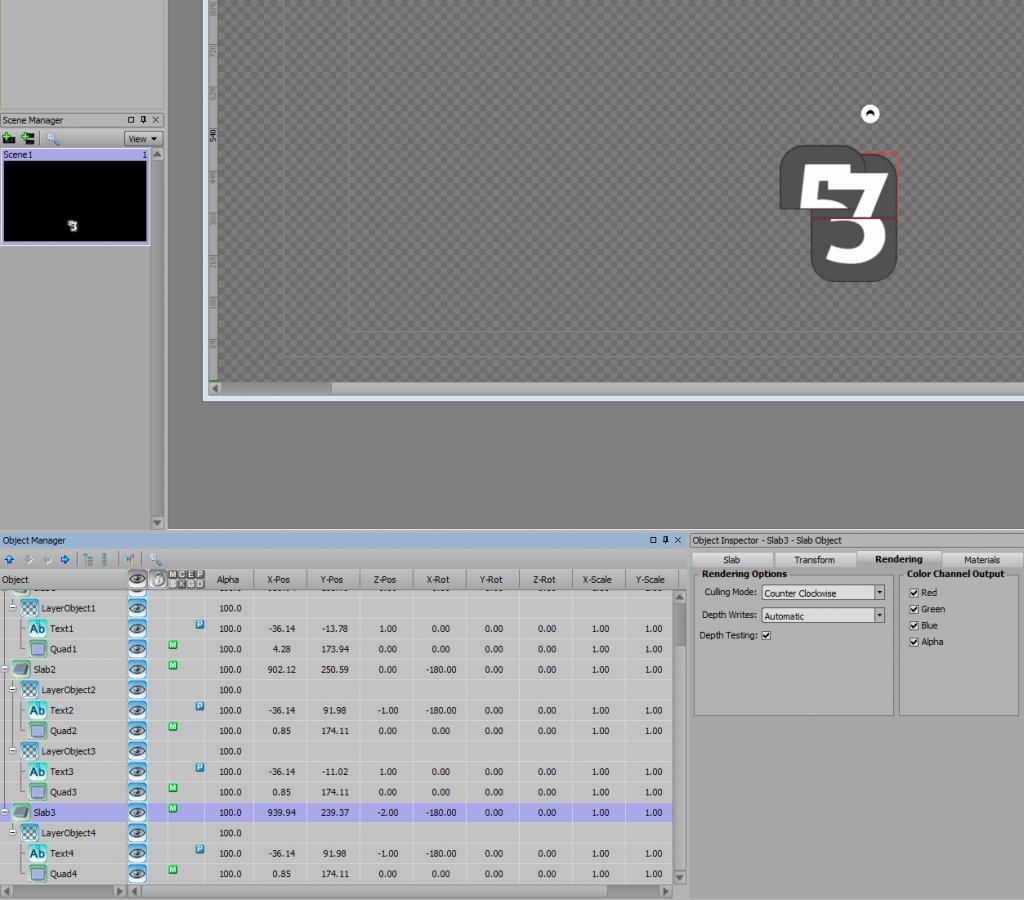Select the Scene1 thumbnail preview
Viewport: 1024px width, 900px height.
(75, 201)
